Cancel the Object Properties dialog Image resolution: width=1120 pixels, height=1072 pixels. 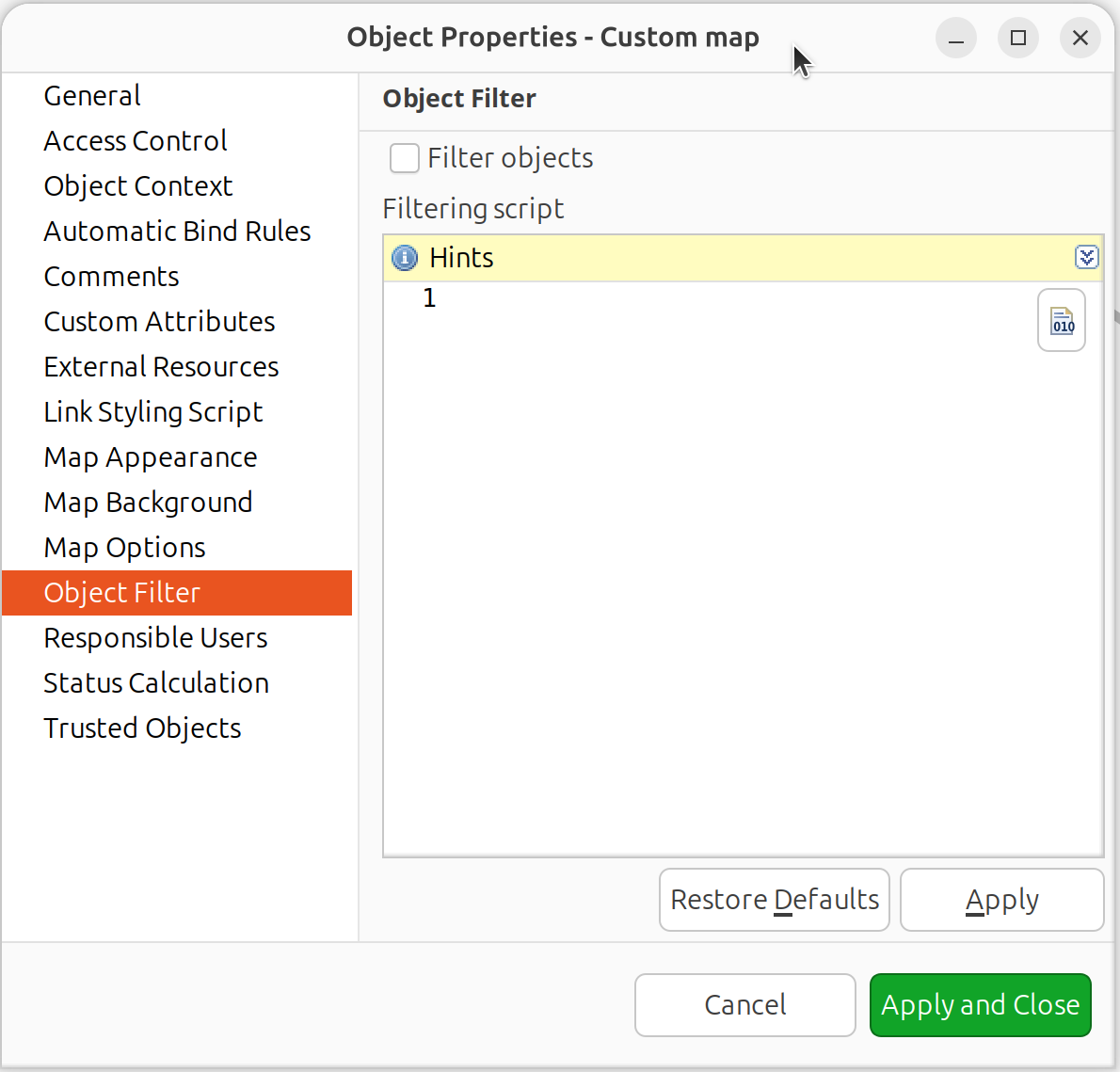click(744, 1005)
